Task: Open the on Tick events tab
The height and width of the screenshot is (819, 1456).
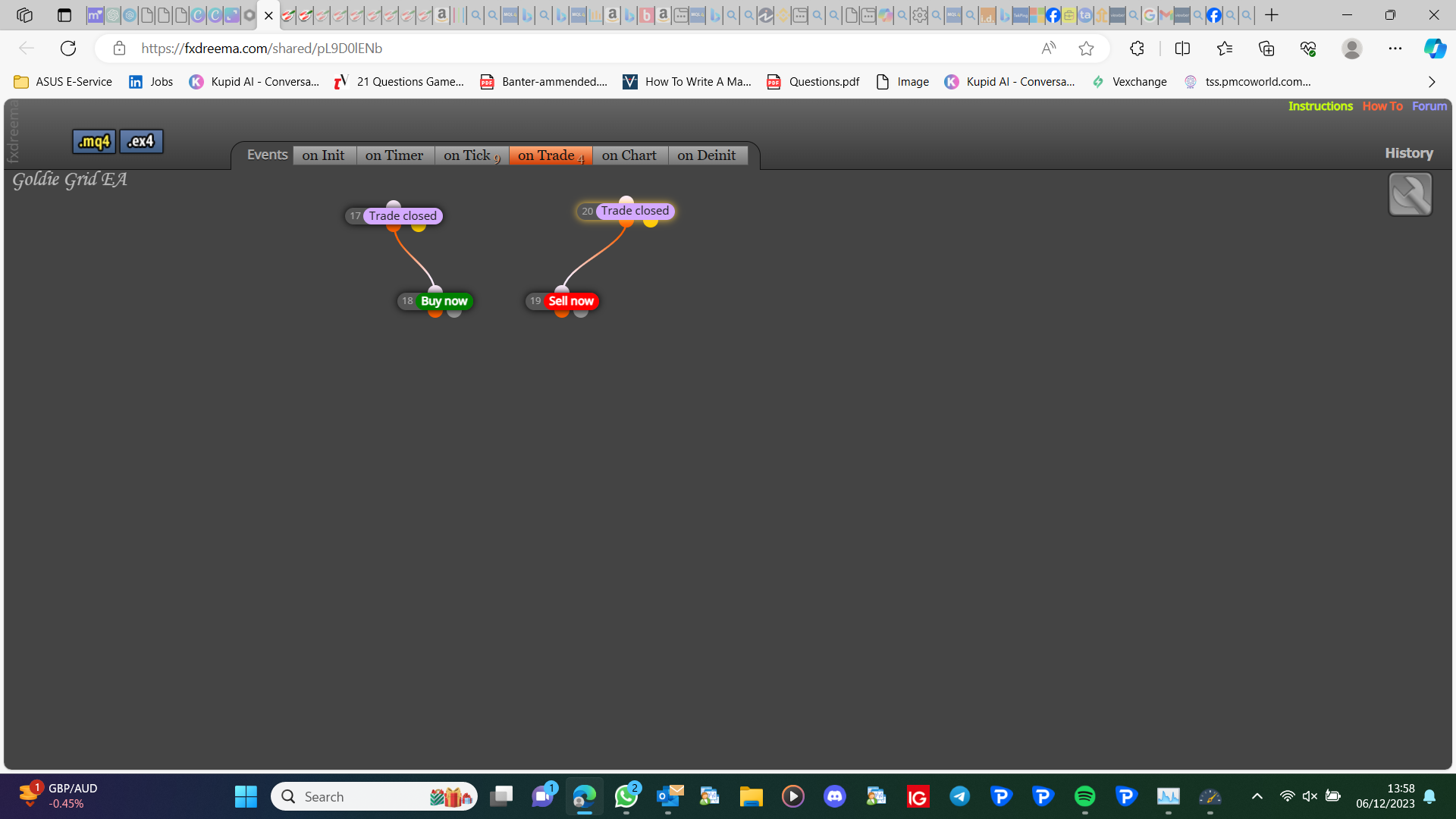Action: (x=472, y=155)
